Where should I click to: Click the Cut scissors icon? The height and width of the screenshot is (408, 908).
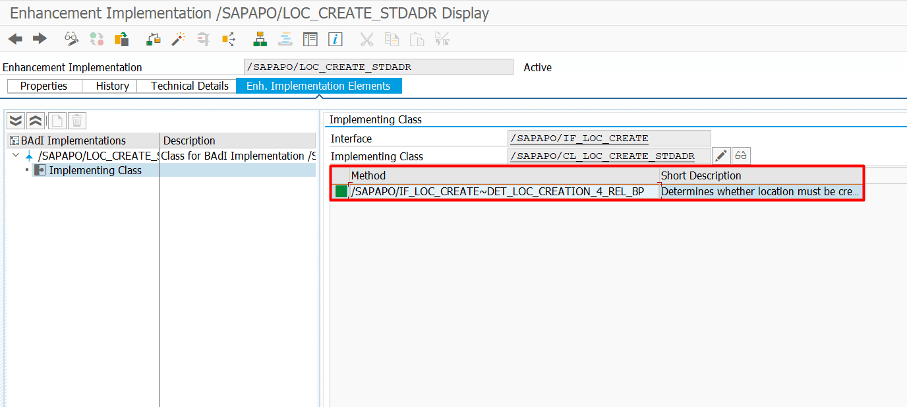(367, 39)
